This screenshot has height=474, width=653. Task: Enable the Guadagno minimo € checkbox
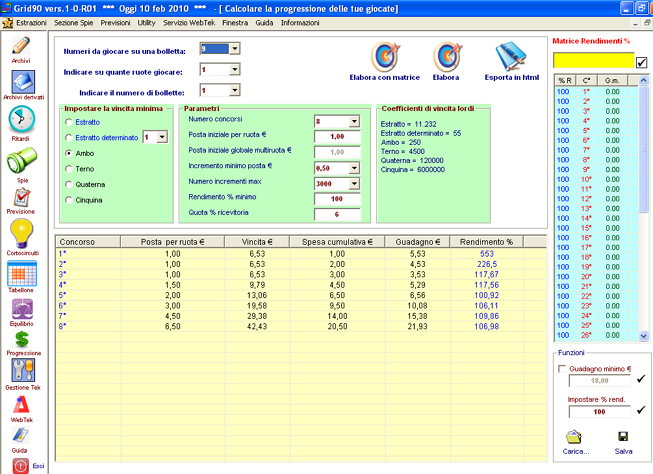tap(562, 369)
